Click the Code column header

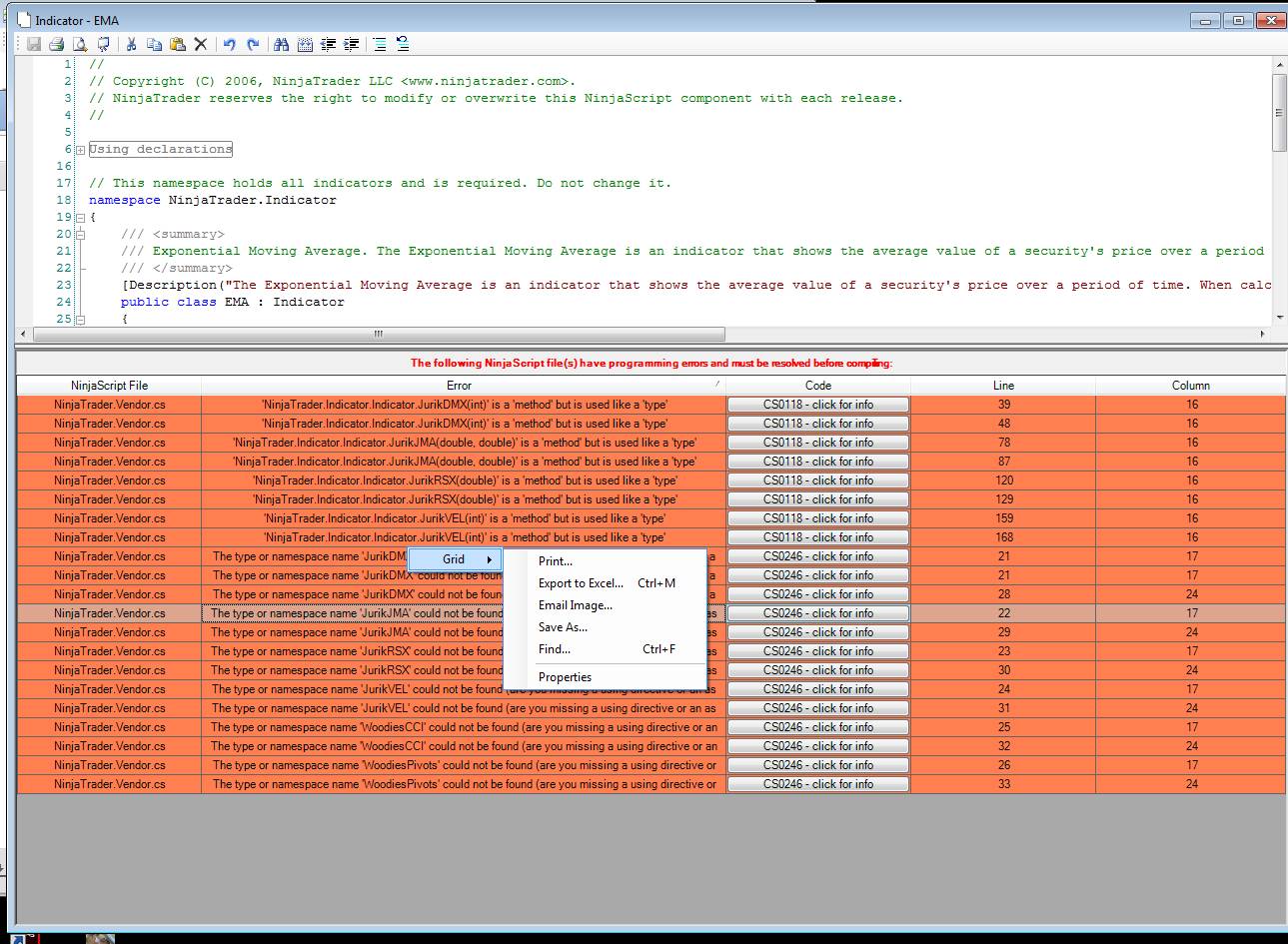pyautogui.click(x=818, y=386)
